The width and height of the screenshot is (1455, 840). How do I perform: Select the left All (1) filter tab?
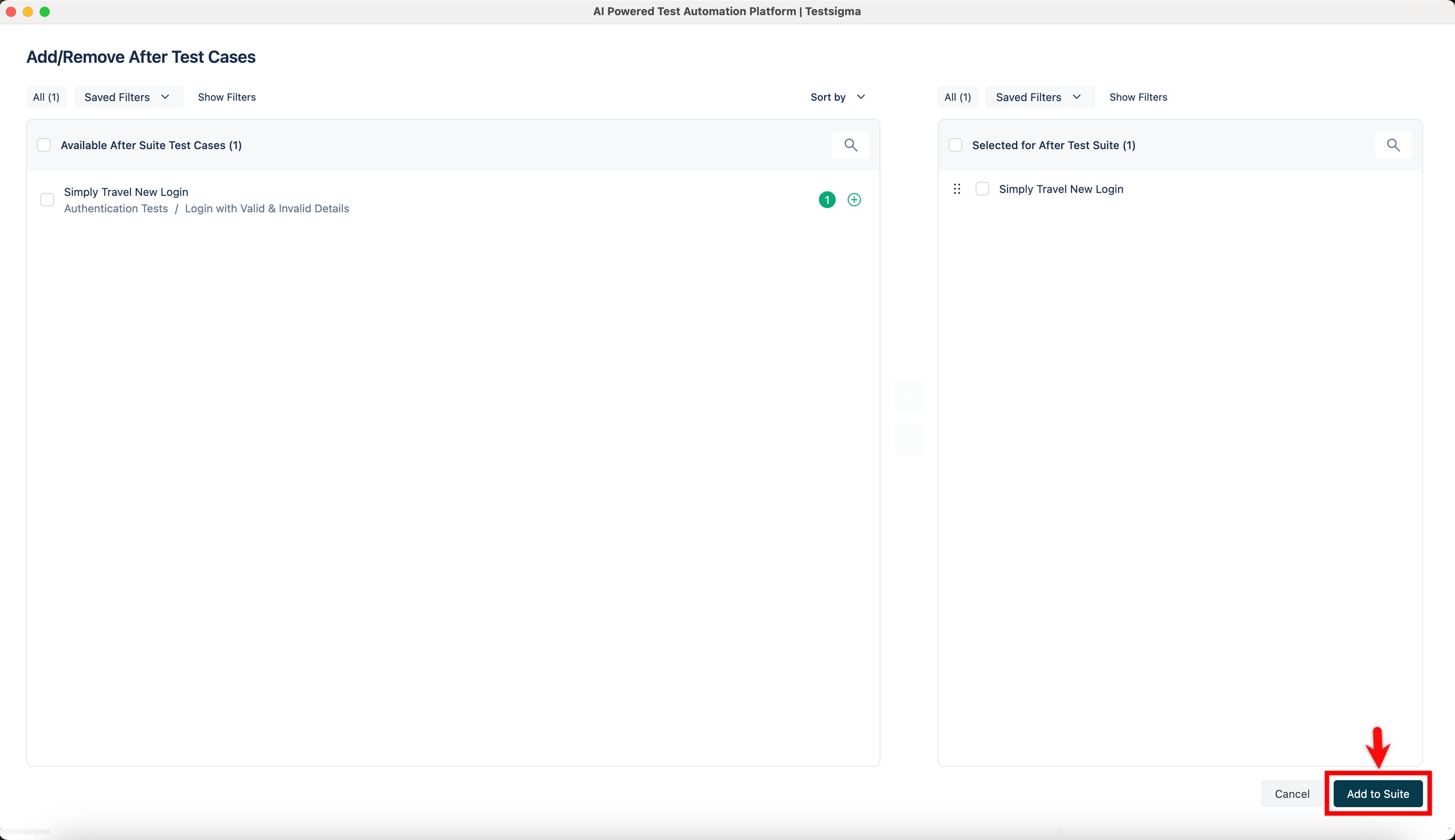(x=46, y=97)
